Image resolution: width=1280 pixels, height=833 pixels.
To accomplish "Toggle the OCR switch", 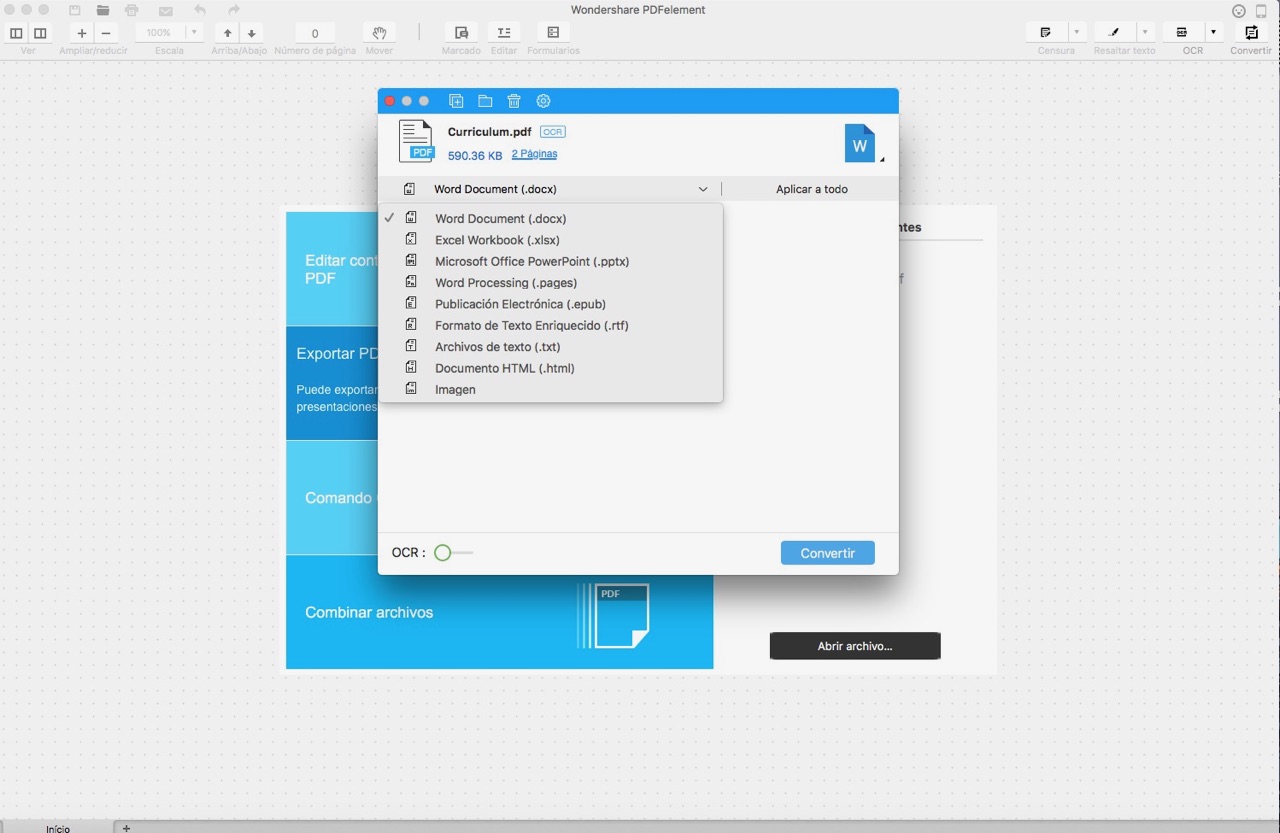I will click(453, 553).
